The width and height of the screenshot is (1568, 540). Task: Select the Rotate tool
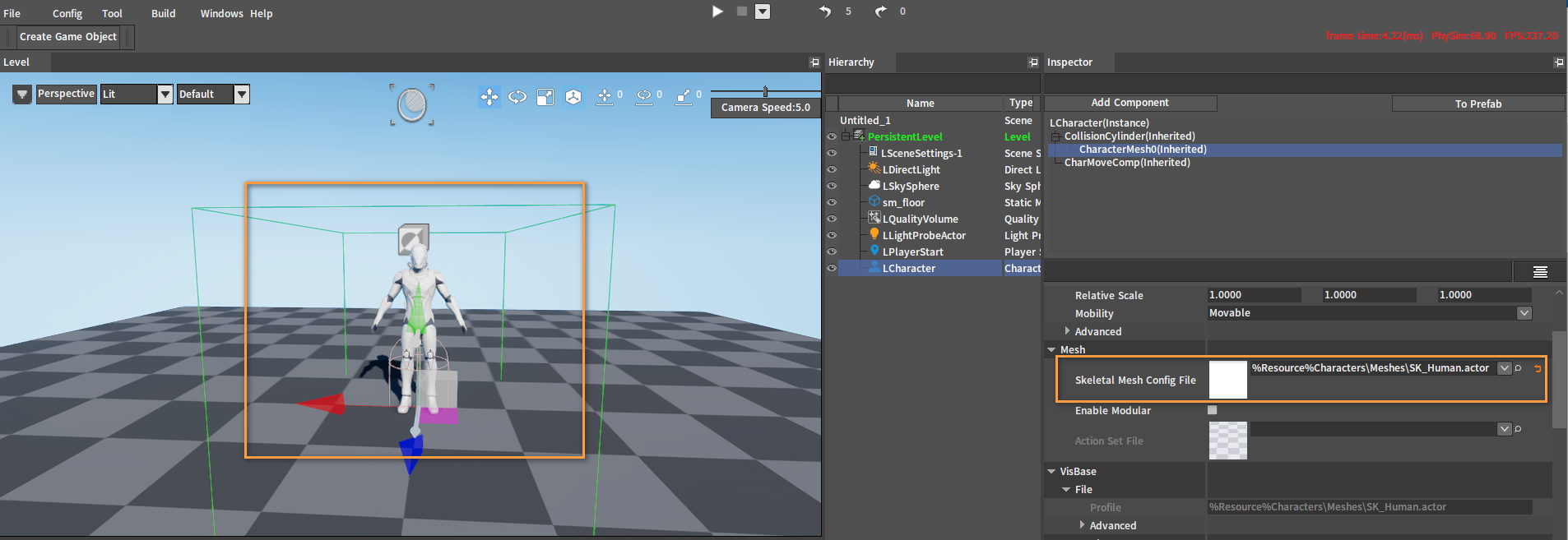click(517, 97)
